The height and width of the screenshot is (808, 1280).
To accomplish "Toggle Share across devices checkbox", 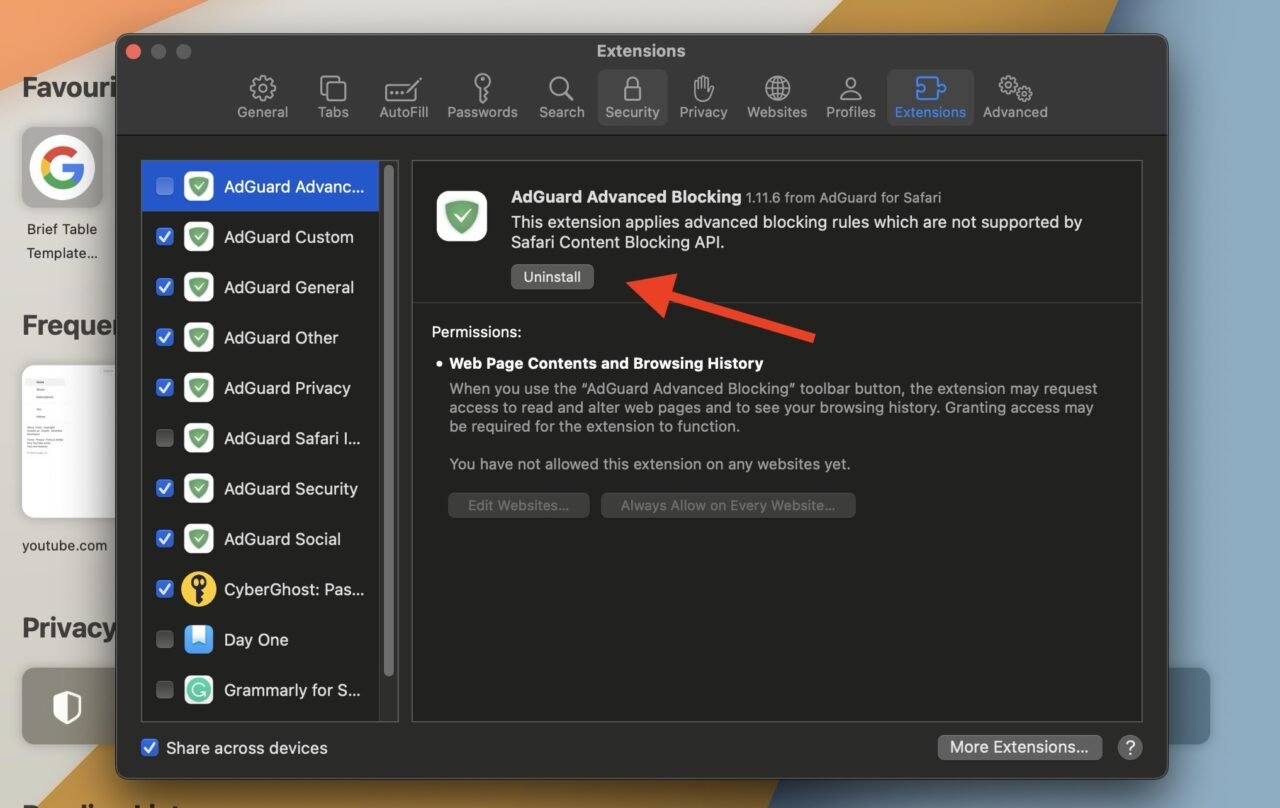I will tap(150, 747).
